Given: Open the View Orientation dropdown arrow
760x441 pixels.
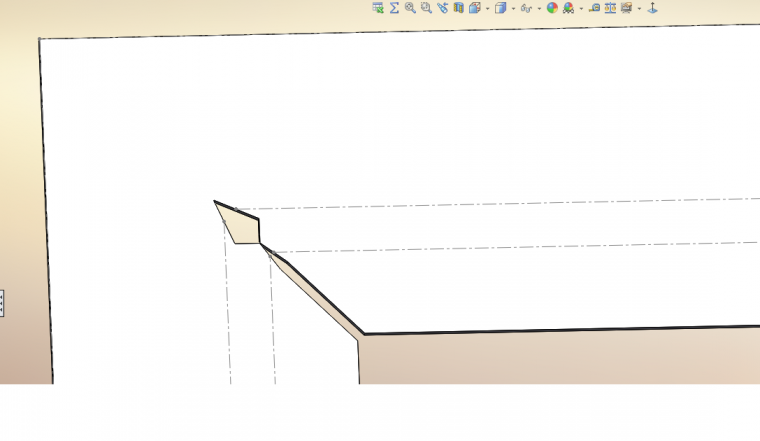Looking at the screenshot, I should pos(487,9).
